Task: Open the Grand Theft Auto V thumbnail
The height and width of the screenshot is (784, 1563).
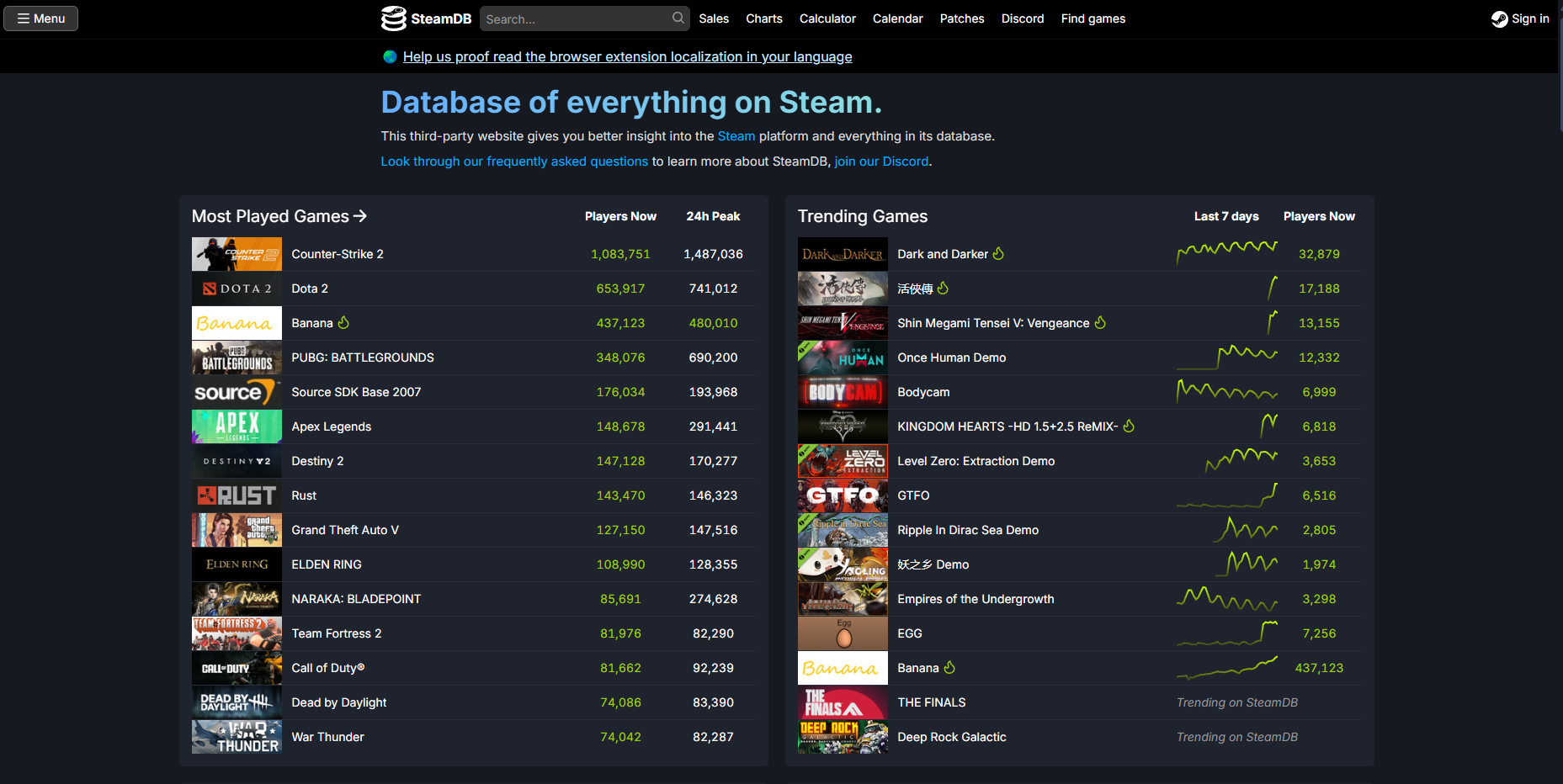Action: coord(237,530)
